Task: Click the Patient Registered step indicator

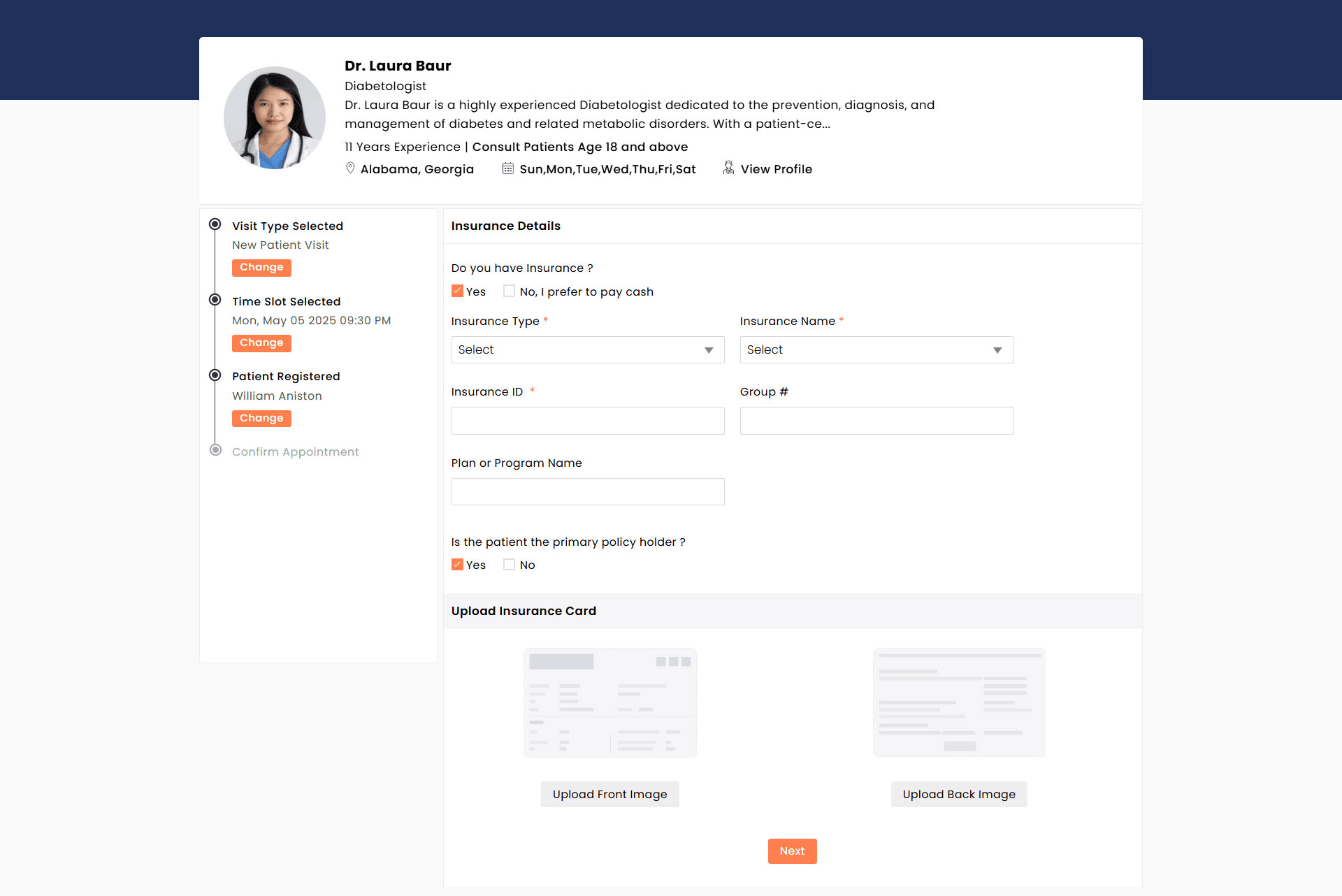Action: [x=215, y=375]
